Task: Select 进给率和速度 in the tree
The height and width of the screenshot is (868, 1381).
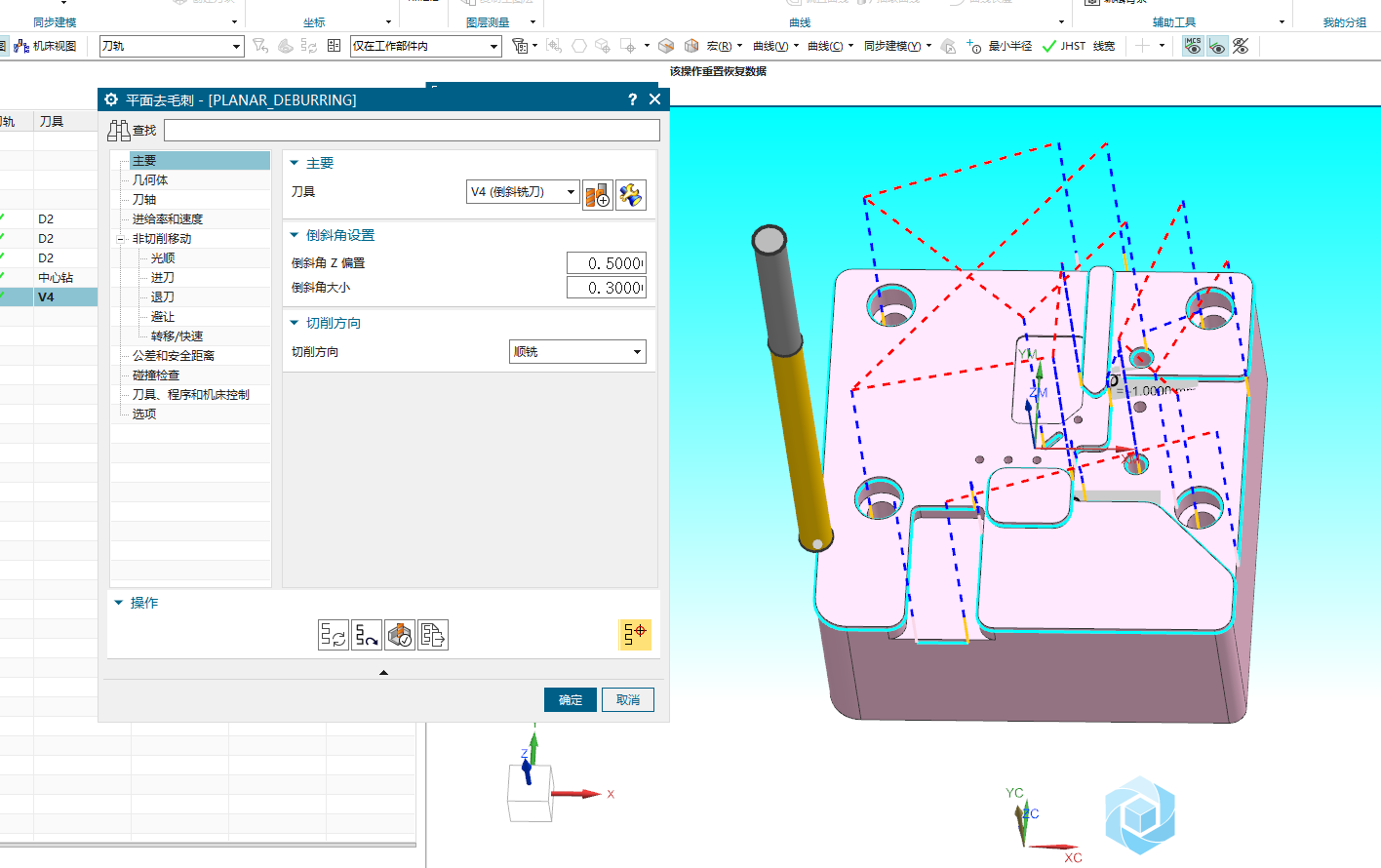Action: (168, 219)
